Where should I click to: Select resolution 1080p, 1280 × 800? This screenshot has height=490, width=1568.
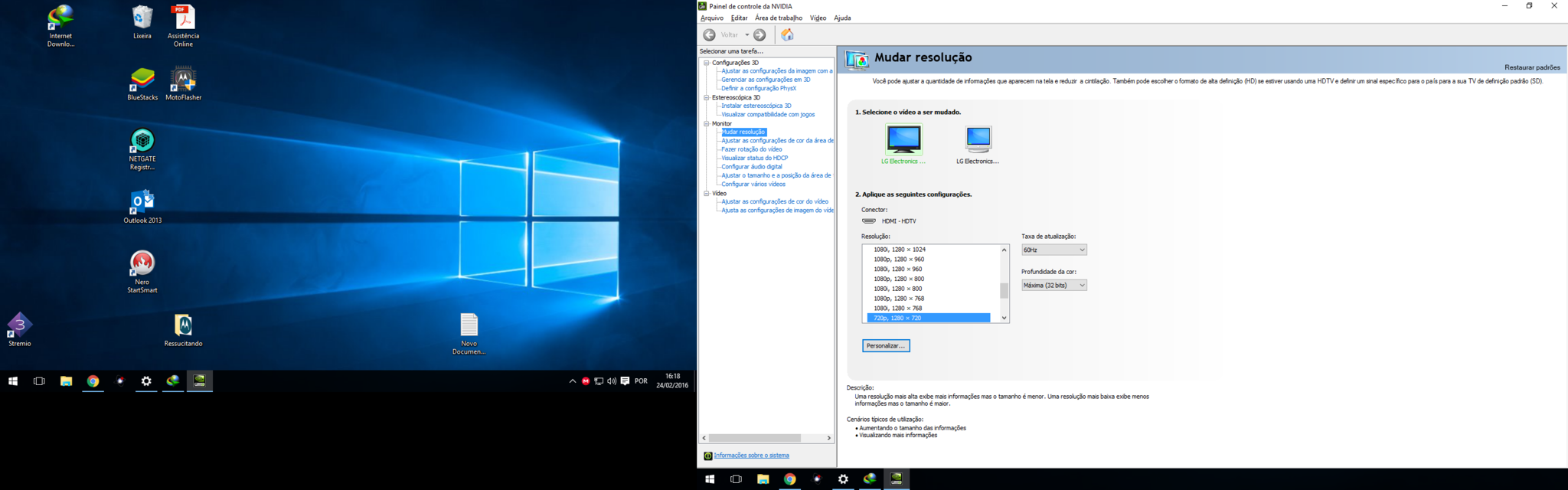pos(899,279)
